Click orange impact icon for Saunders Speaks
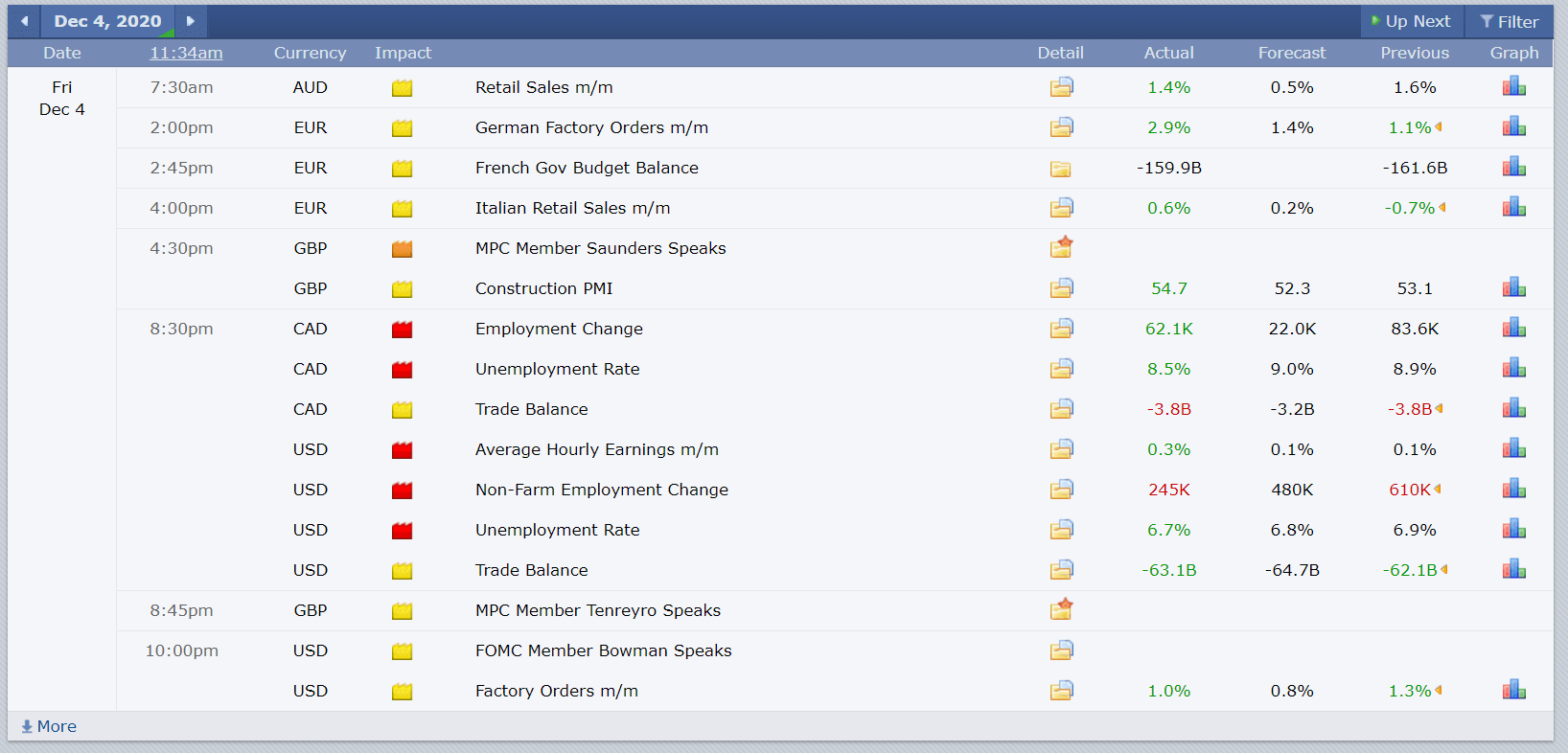 (403, 249)
